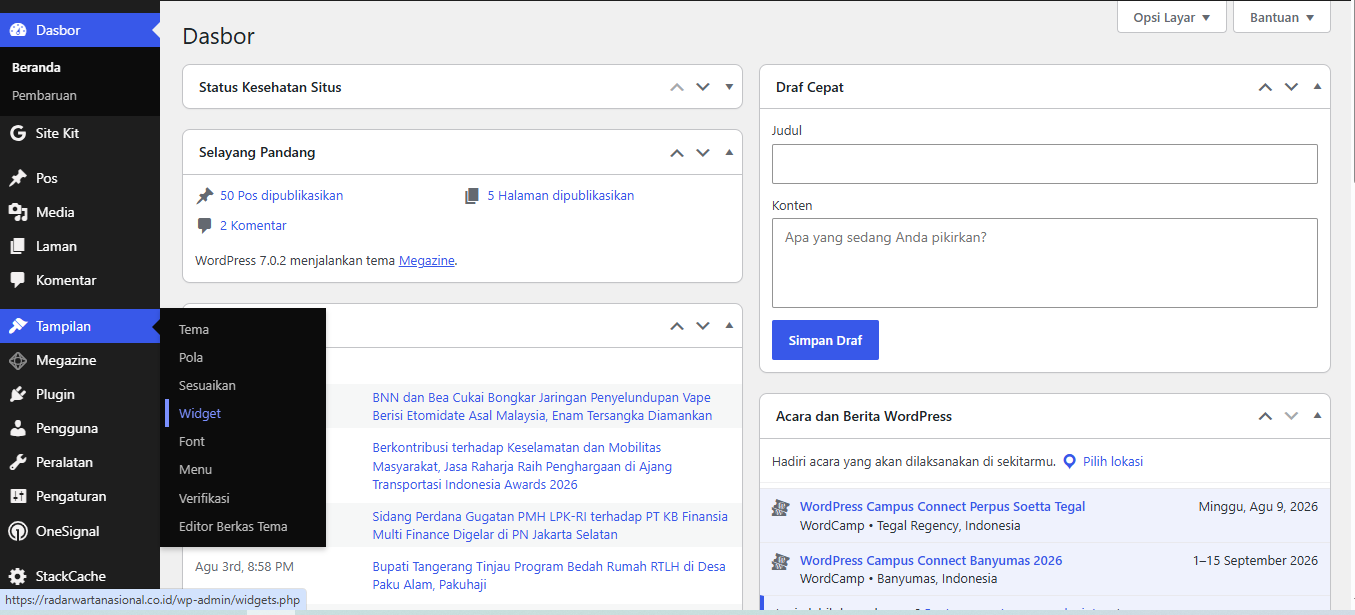
Task: Click the Peralatan wrench icon
Action: coord(18,462)
